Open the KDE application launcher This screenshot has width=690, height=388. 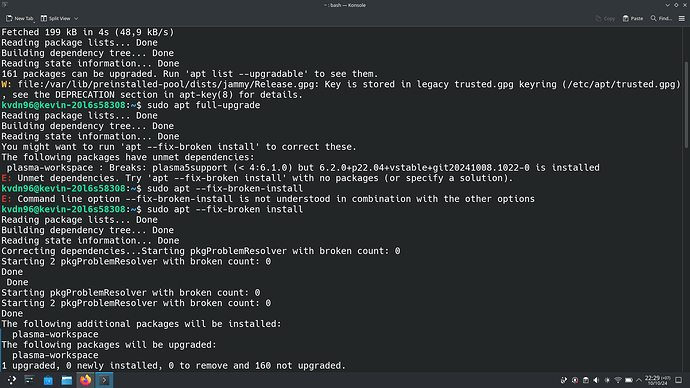pyautogui.click(x=11, y=380)
